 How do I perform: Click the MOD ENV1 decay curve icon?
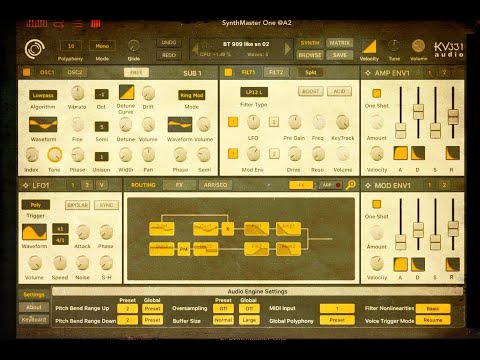418,264
